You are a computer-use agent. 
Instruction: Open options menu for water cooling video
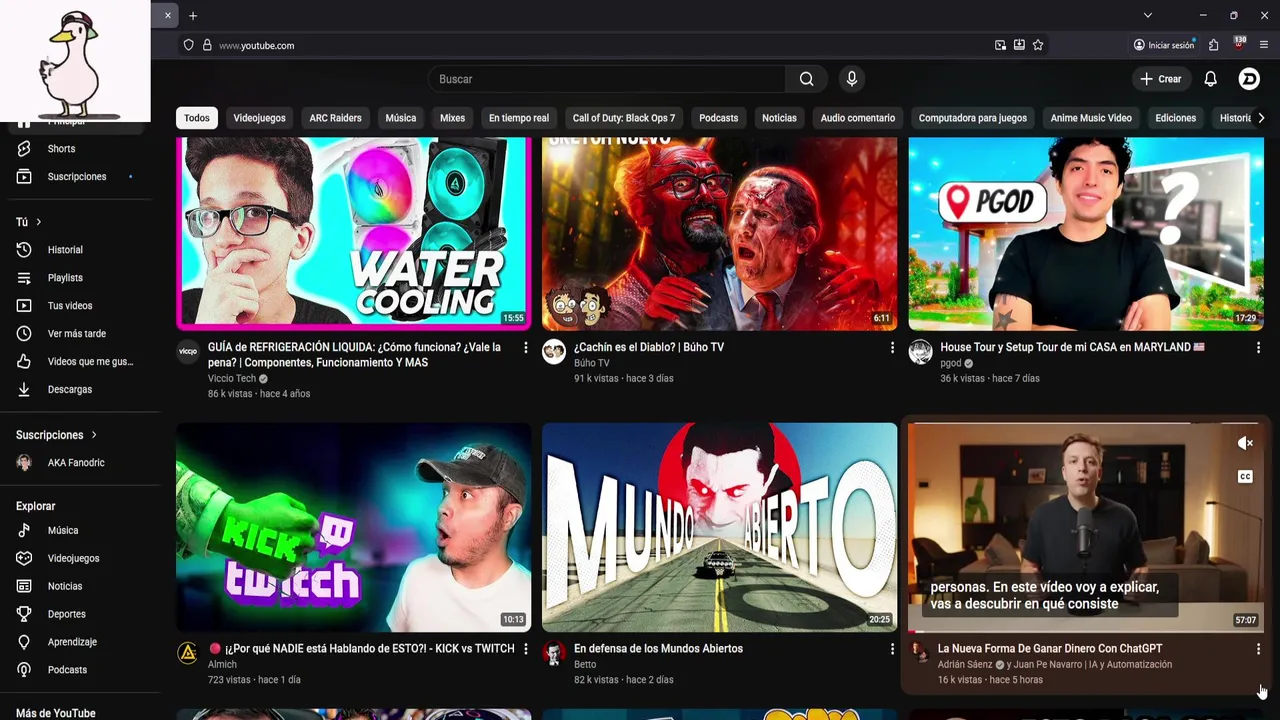tap(526, 348)
